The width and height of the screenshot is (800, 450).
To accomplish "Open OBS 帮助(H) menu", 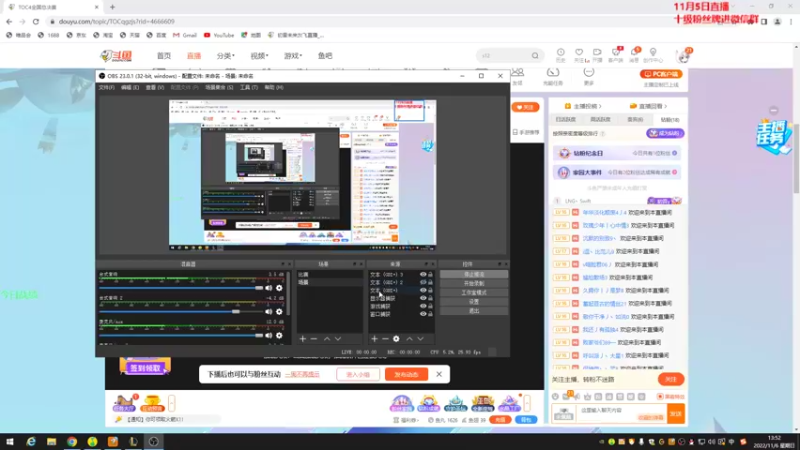I will click(x=273, y=88).
